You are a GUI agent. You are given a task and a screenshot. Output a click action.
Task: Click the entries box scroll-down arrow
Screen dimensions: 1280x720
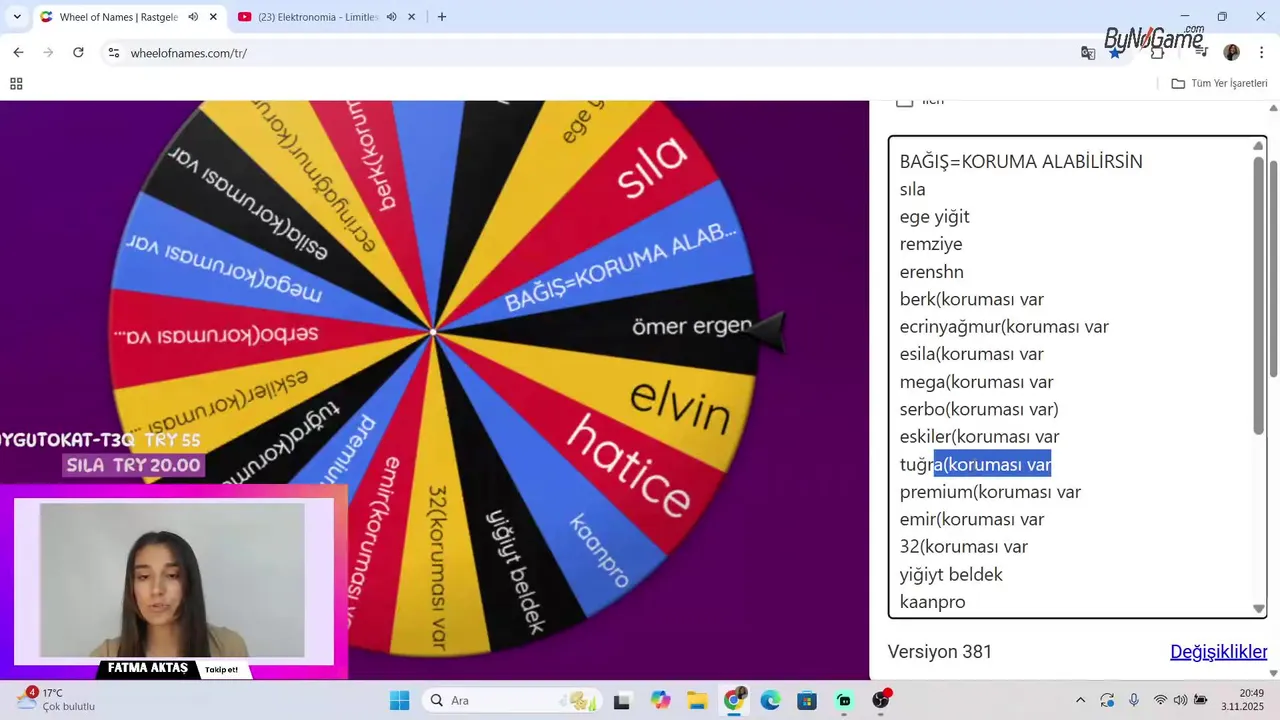click(1258, 609)
